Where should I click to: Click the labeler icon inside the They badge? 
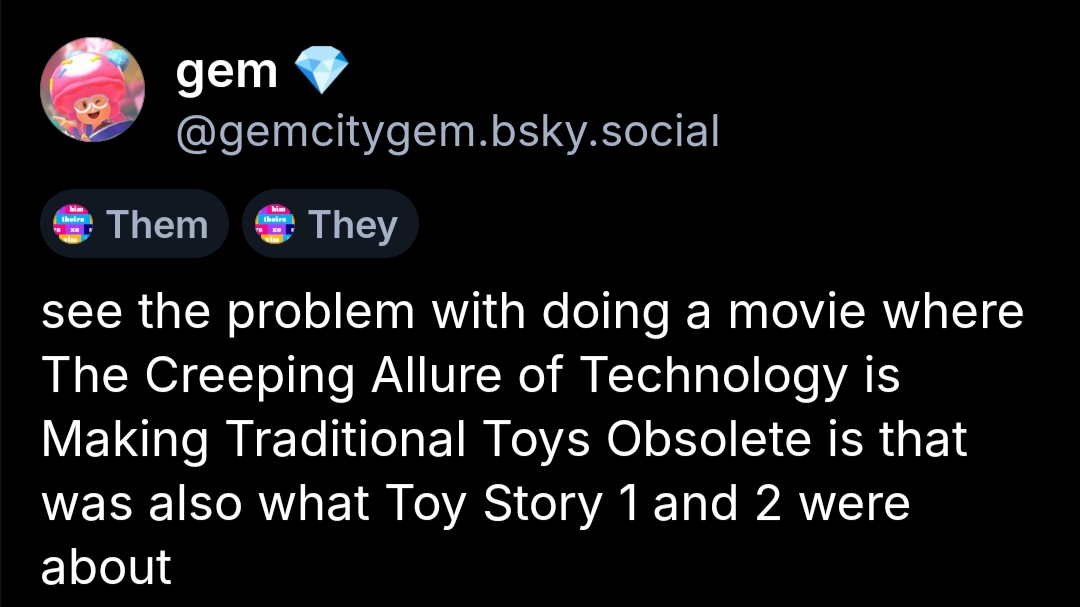coord(275,224)
